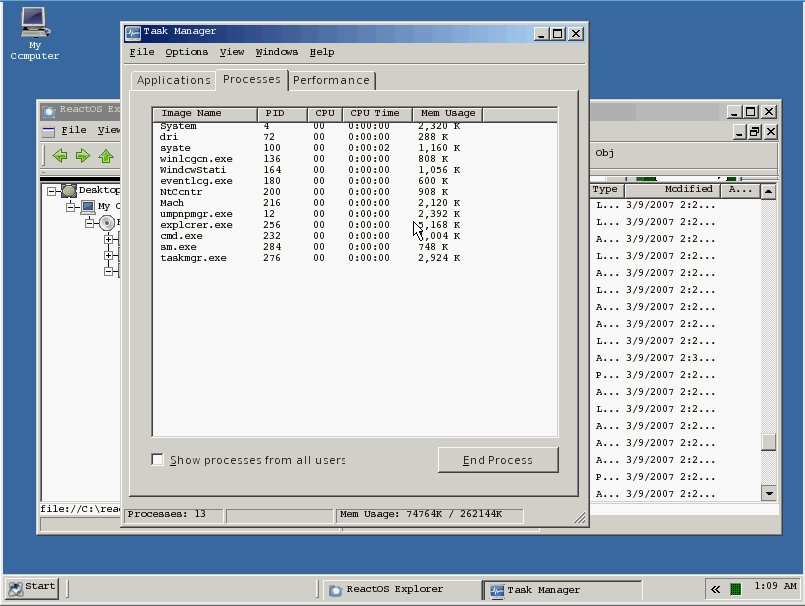Enable Show processes from all users
Viewport: 805px width, 606px height.
157,460
